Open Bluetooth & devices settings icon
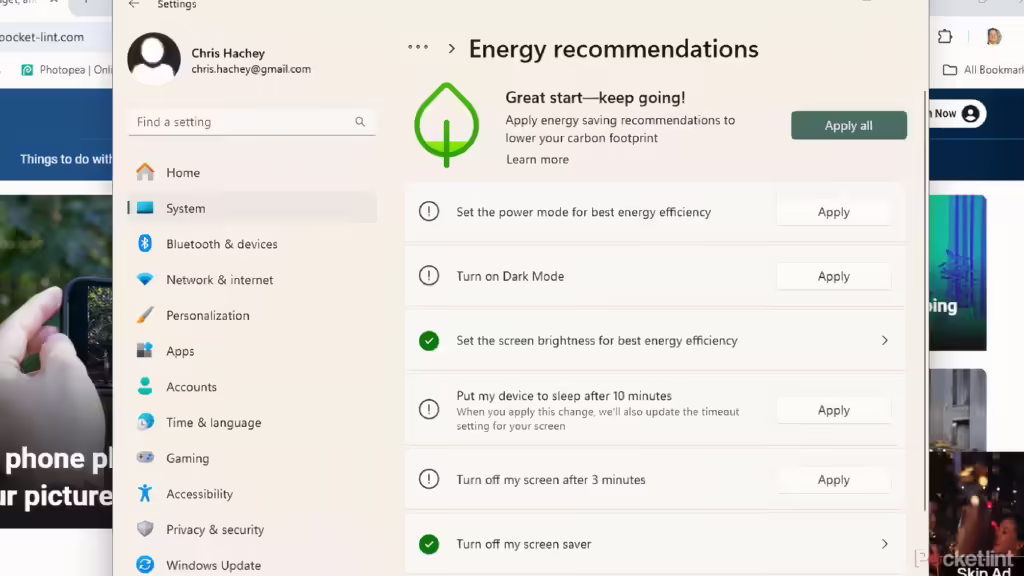This screenshot has width=1024, height=576. [x=145, y=244]
